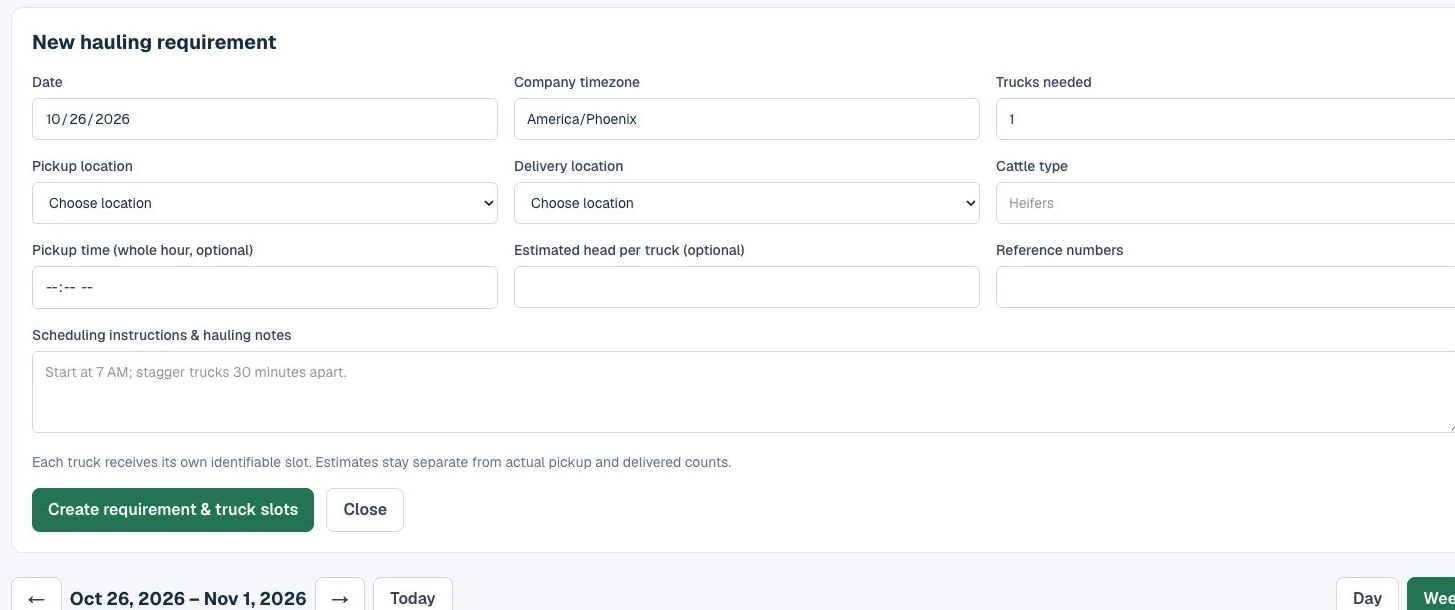Click Create requirement & truck slots
This screenshot has height=610, width=1455.
pos(173,510)
